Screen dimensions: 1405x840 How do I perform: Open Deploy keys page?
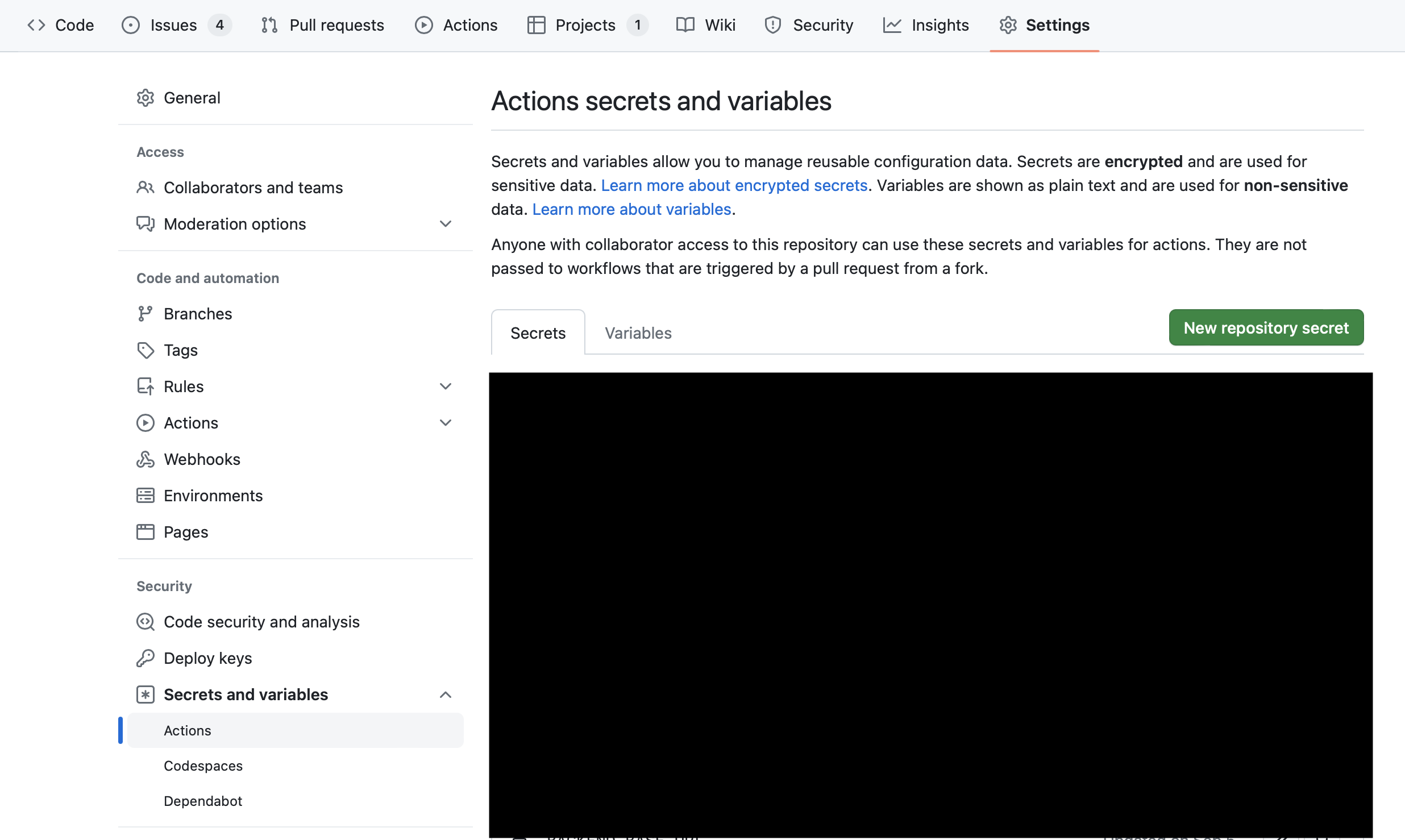(x=296, y=658)
